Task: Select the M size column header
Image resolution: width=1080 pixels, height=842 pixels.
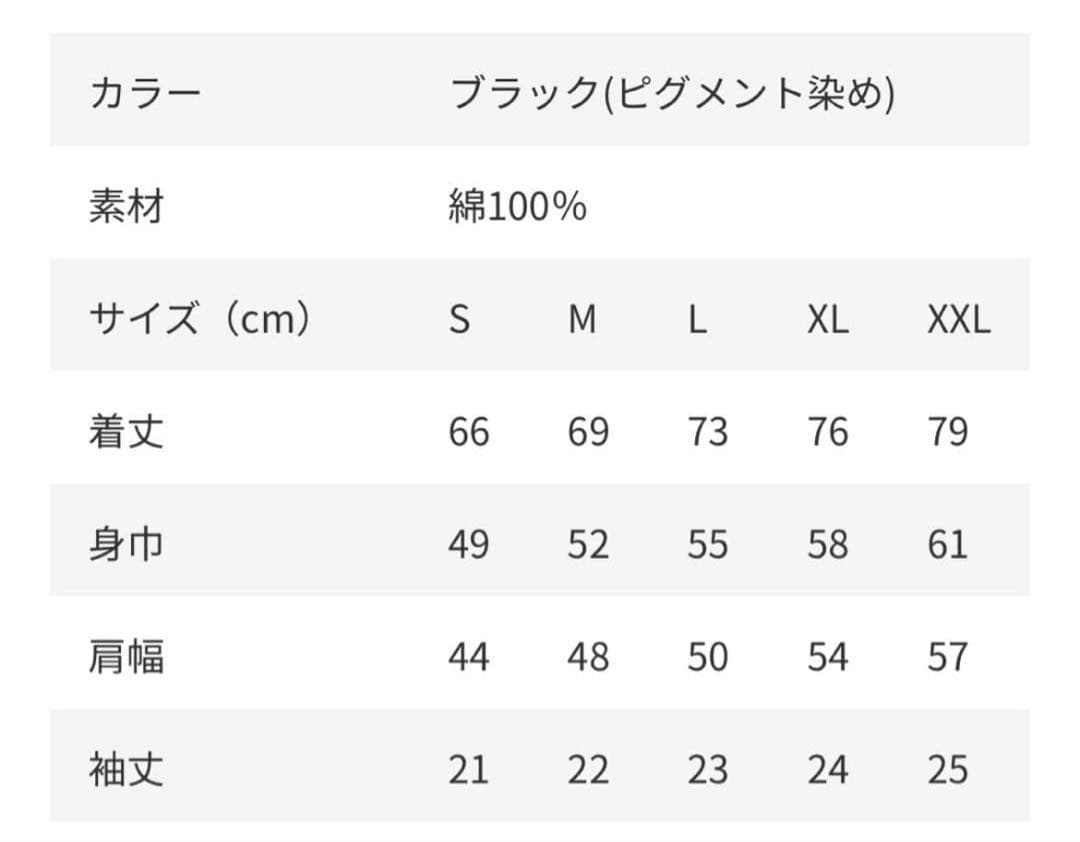Action: [x=582, y=319]
